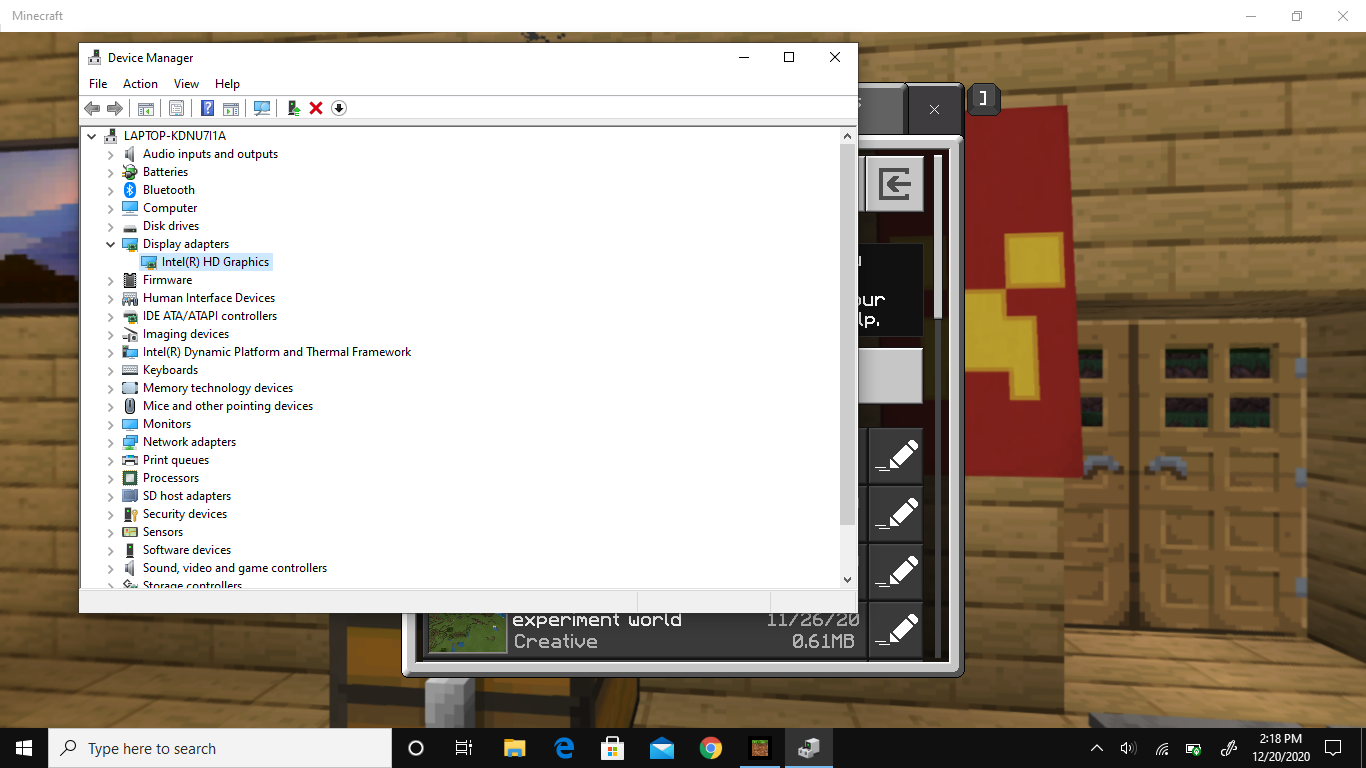This screenshot has width=1366, height=768.
Task: Click the Minecraft world list scrollbar
Action: 938,236
